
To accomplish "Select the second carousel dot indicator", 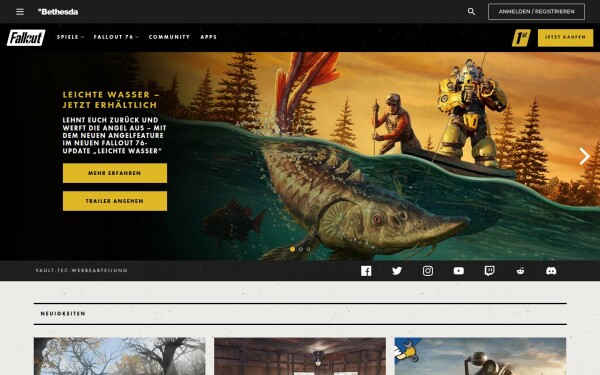I will coord(301,249).
